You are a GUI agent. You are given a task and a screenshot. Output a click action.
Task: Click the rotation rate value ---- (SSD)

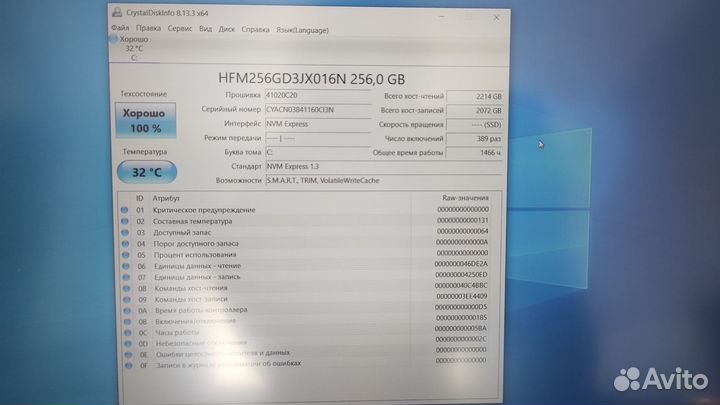pyautogui.click(x=475, y=124)
